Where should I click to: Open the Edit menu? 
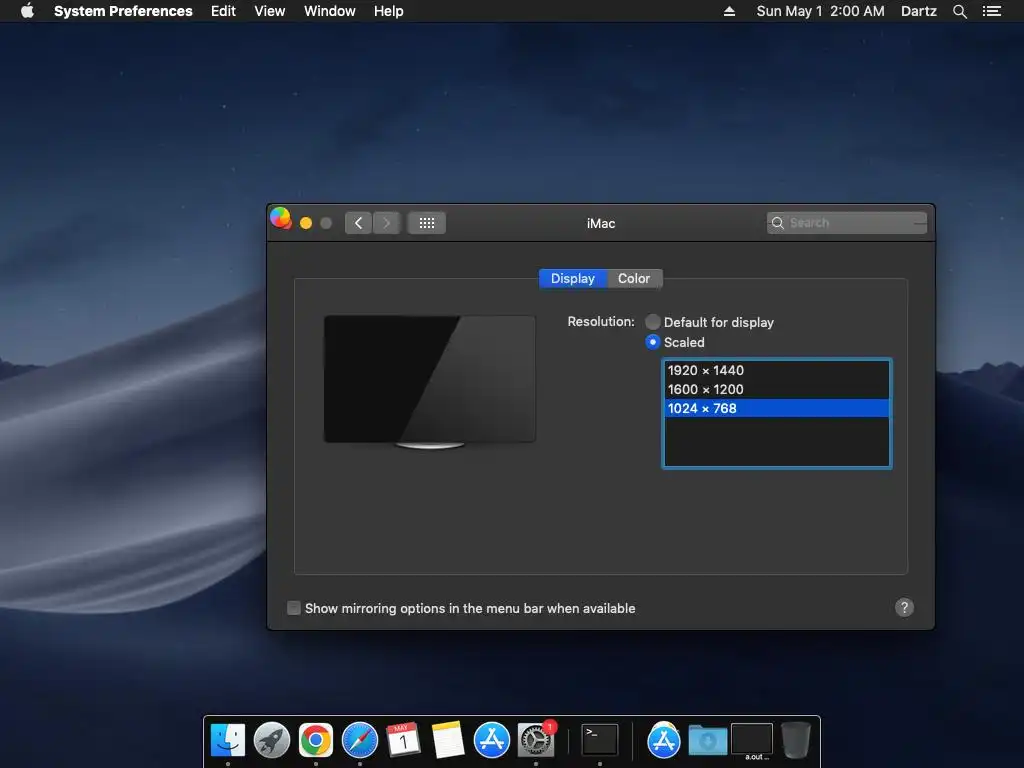(x=223, y=11)
